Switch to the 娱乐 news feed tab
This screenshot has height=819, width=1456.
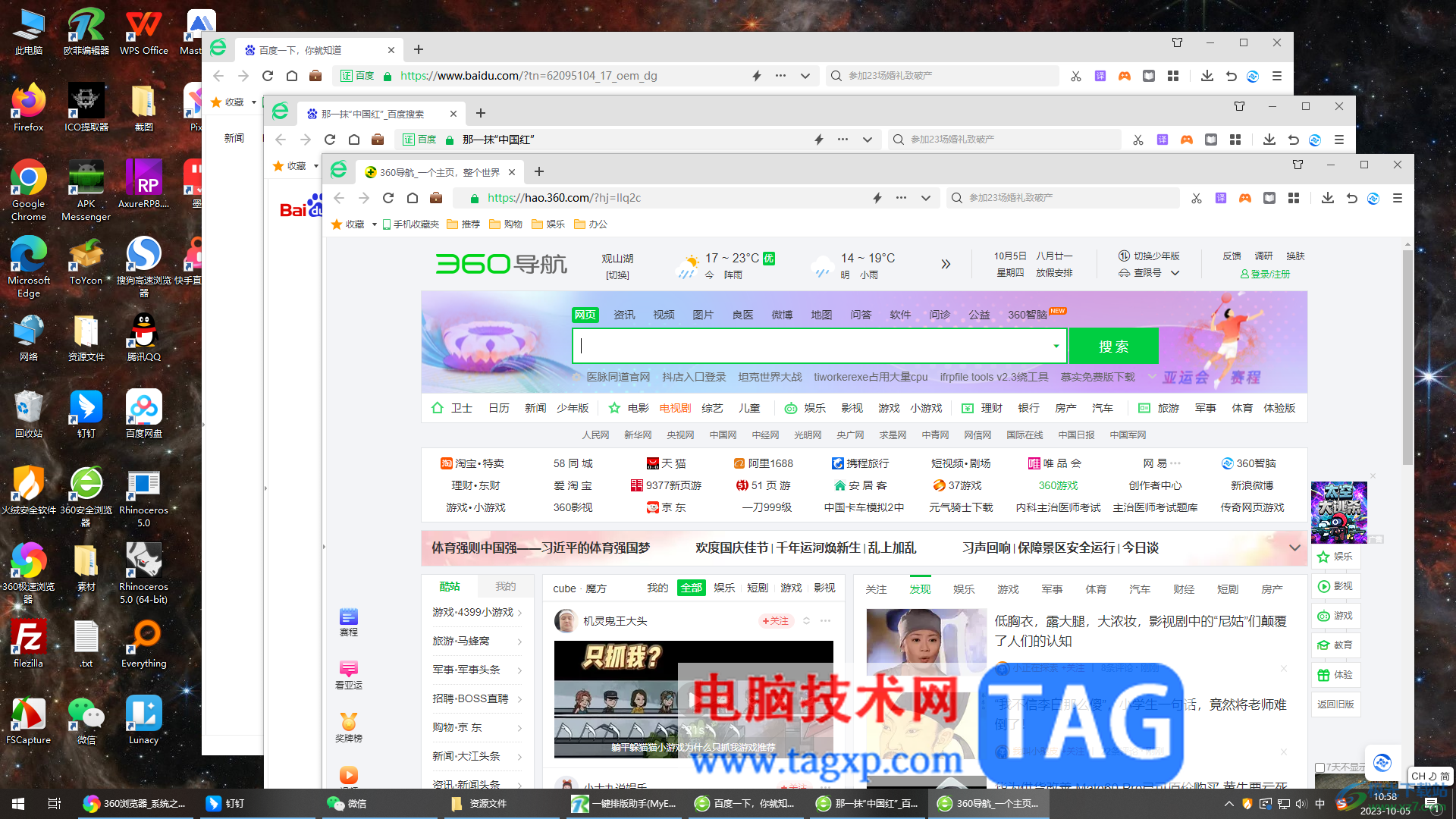tap(964, 589)
